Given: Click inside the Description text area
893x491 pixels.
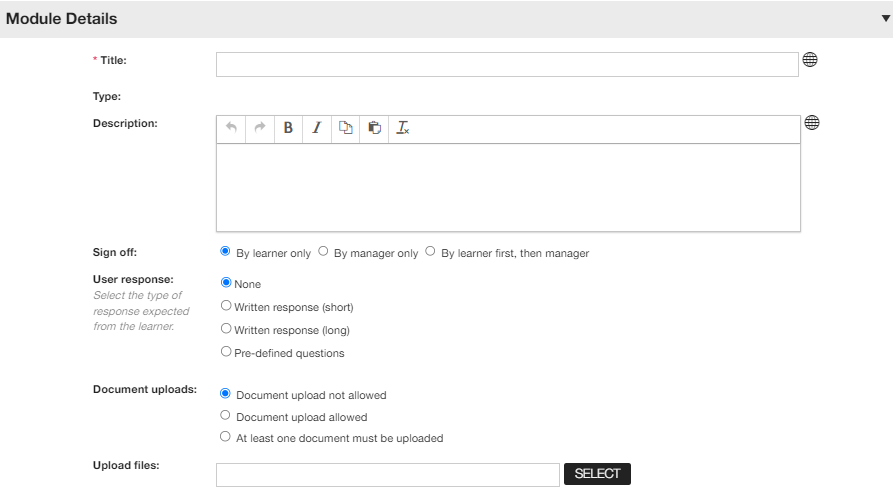Looking at the screenshot, I should (x=508, y=187).
